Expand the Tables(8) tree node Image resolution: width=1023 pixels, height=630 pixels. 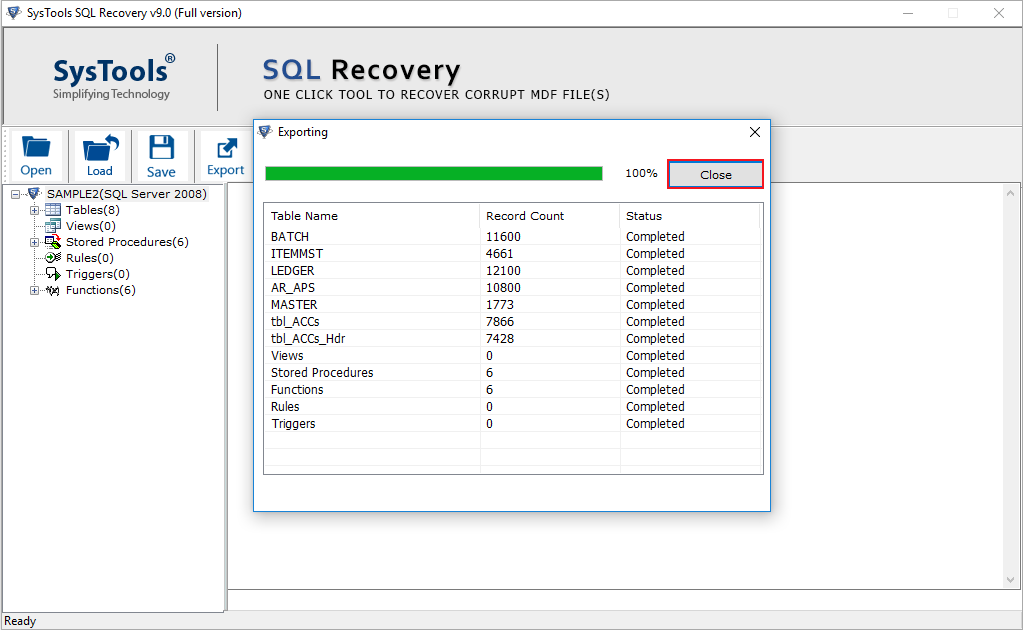tap(34, 210)
